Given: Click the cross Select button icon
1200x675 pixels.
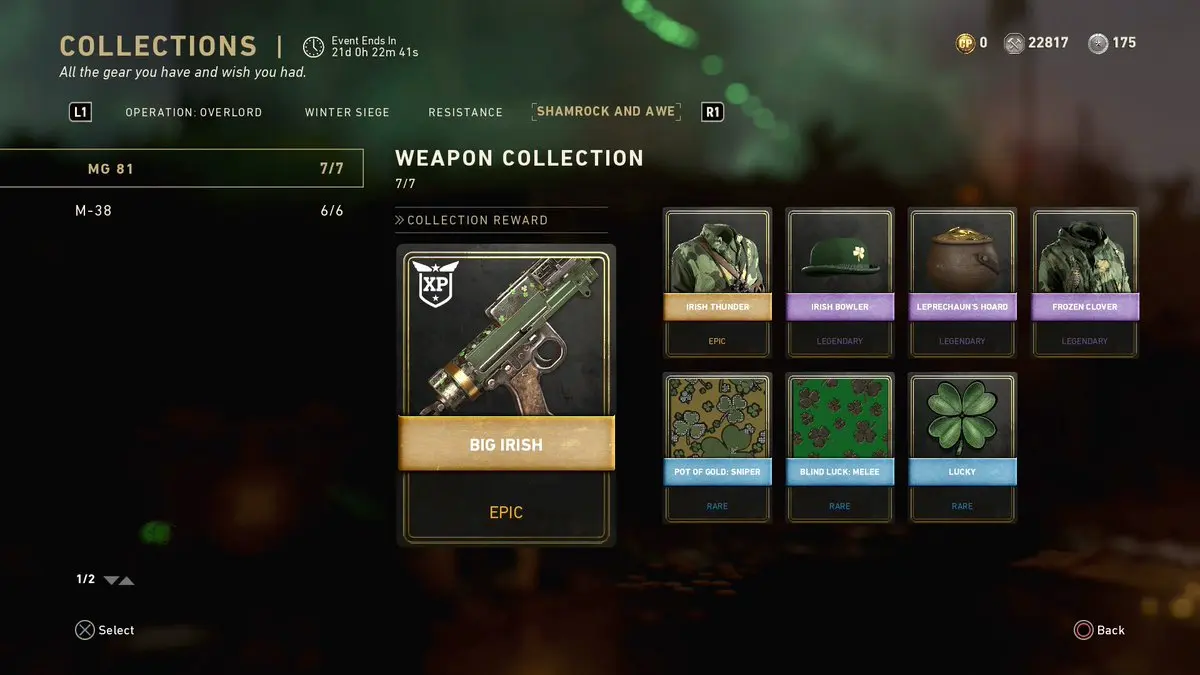Looking at the screenshot, I should click(x=85, y=630).
